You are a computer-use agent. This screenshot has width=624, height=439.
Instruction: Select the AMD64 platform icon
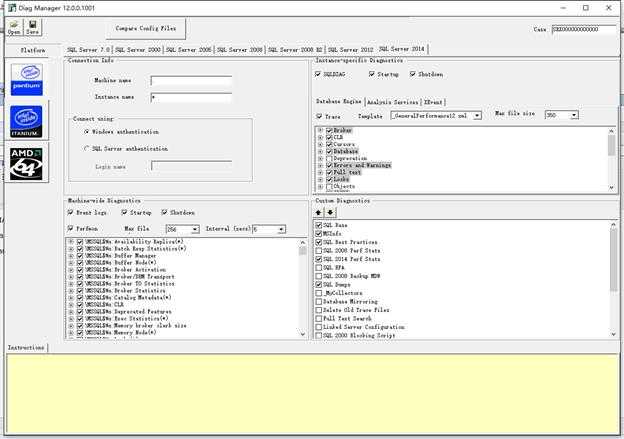coord(26,164)
